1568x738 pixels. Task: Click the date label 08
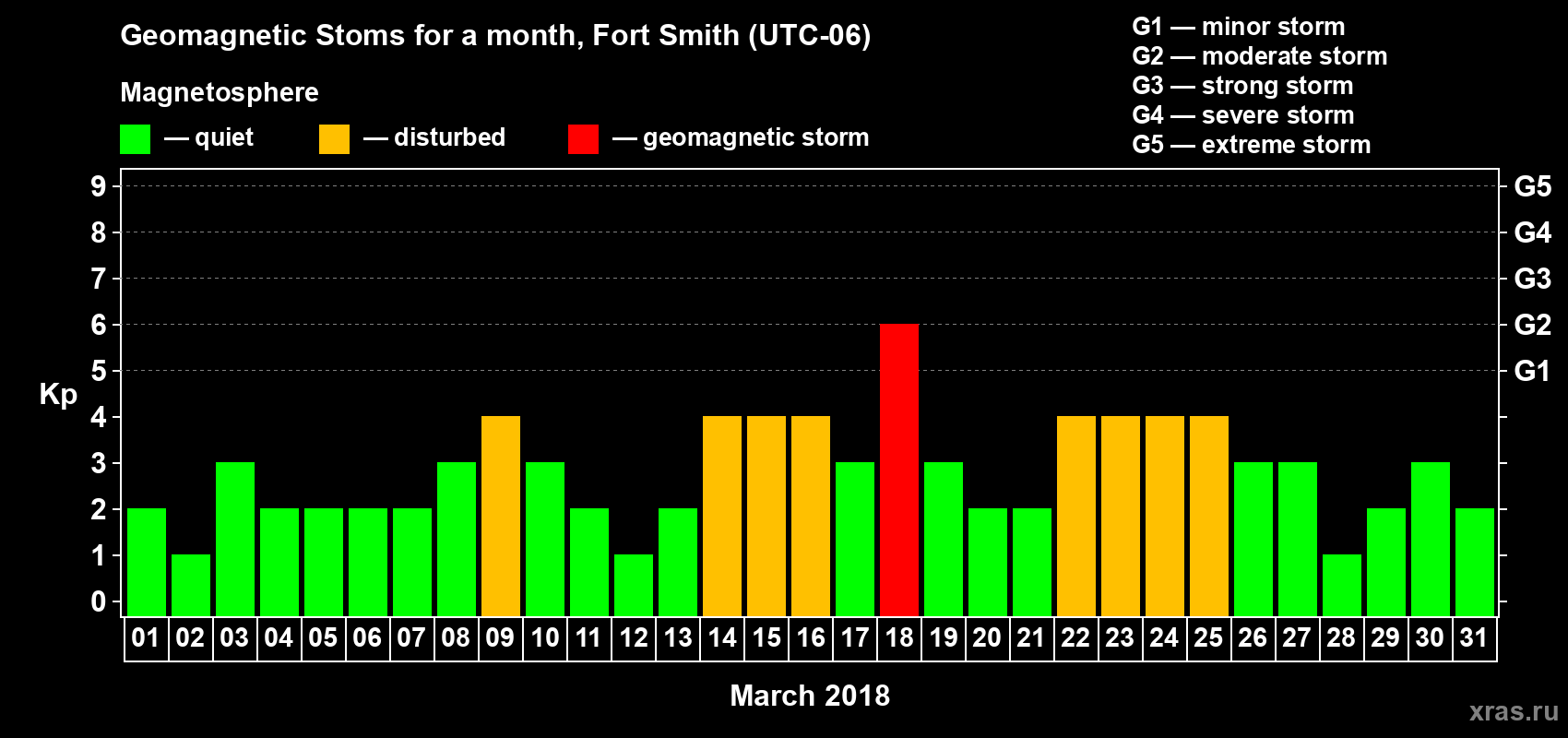click(456, 638)
